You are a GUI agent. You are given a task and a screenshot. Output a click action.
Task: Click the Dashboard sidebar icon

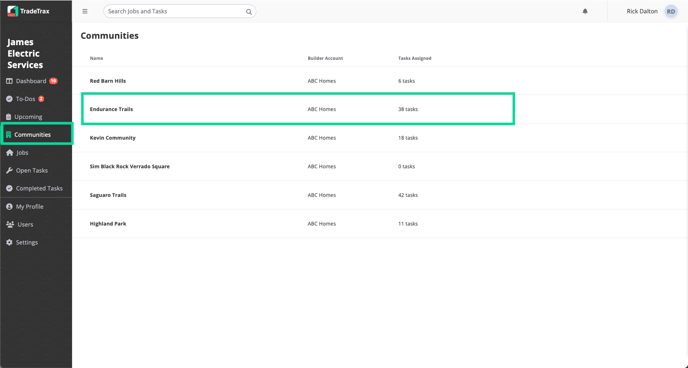(x=9, y=81)
